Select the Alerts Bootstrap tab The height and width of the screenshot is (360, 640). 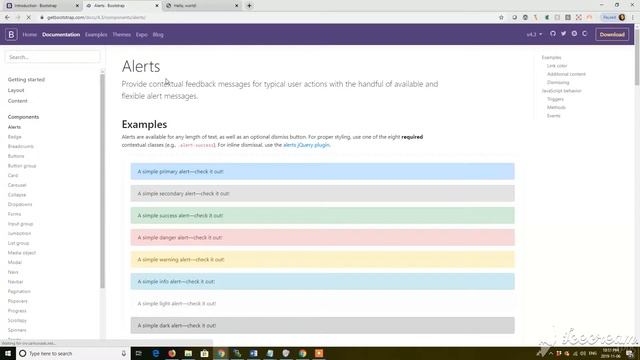[122, 6]
